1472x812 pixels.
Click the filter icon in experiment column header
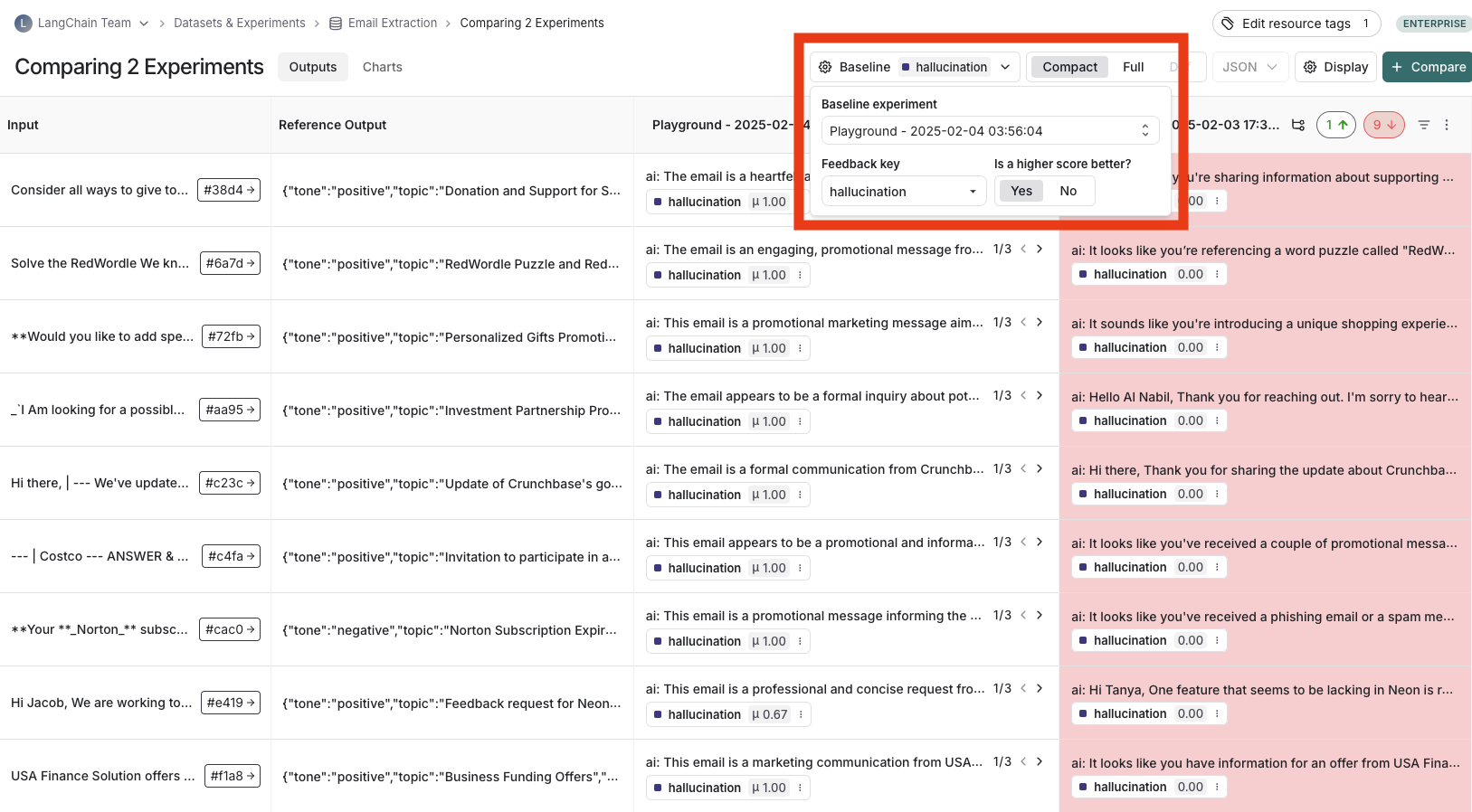pos(1423,125)
